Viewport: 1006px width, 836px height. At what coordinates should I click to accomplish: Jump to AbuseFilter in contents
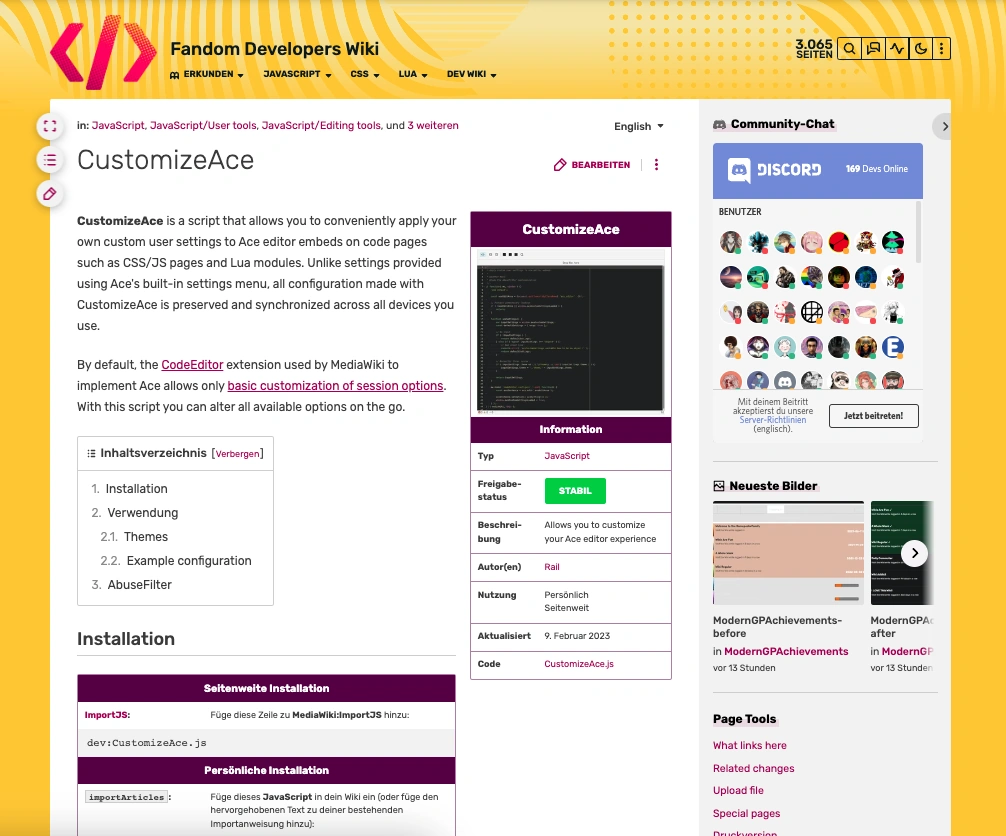tap(139, 585)
